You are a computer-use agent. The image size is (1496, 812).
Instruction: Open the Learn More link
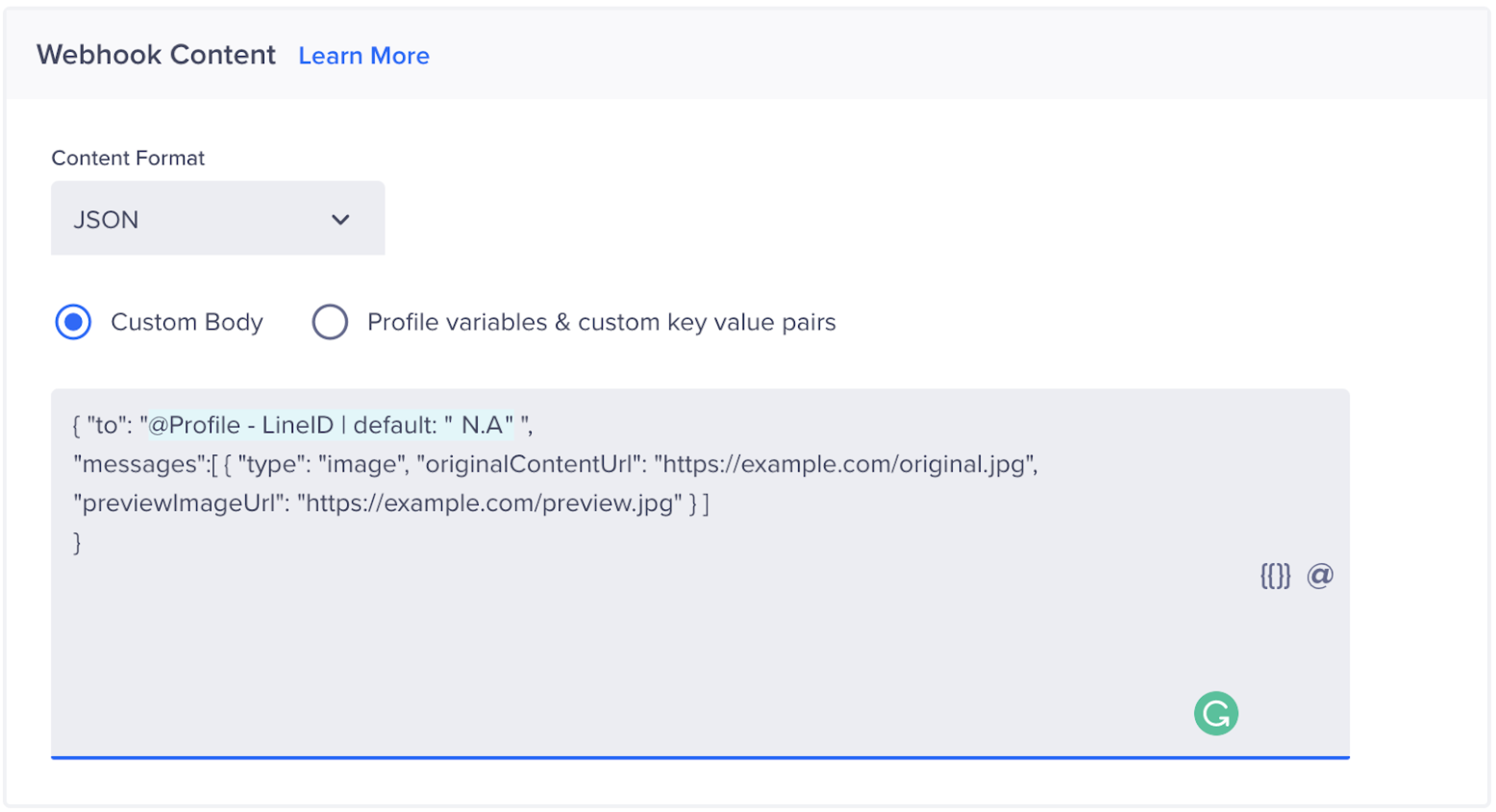tap(363, 56)
